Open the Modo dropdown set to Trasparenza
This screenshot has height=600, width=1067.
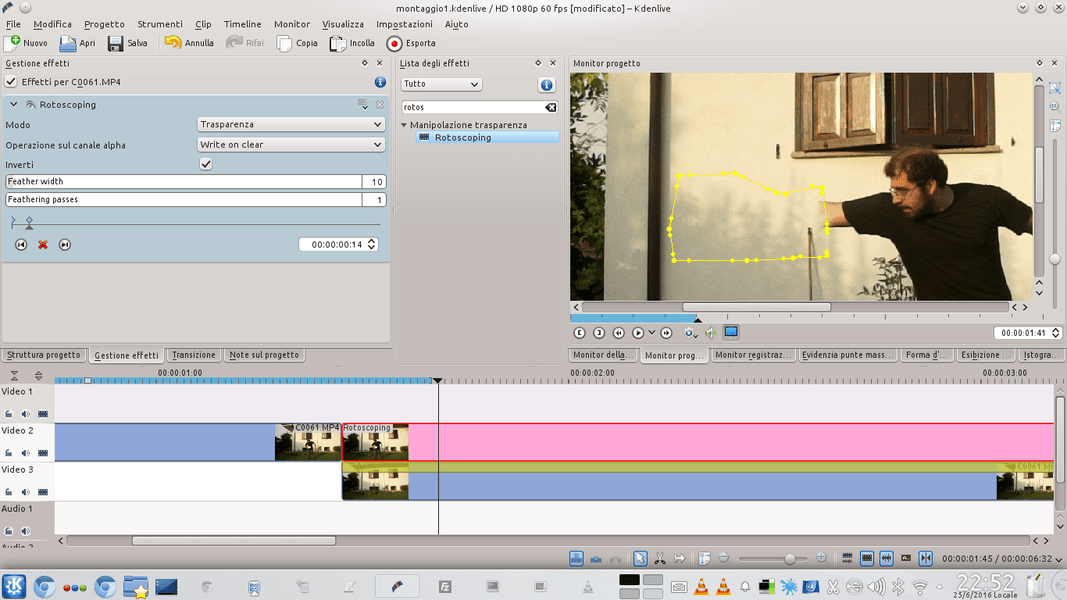(290, 124)
